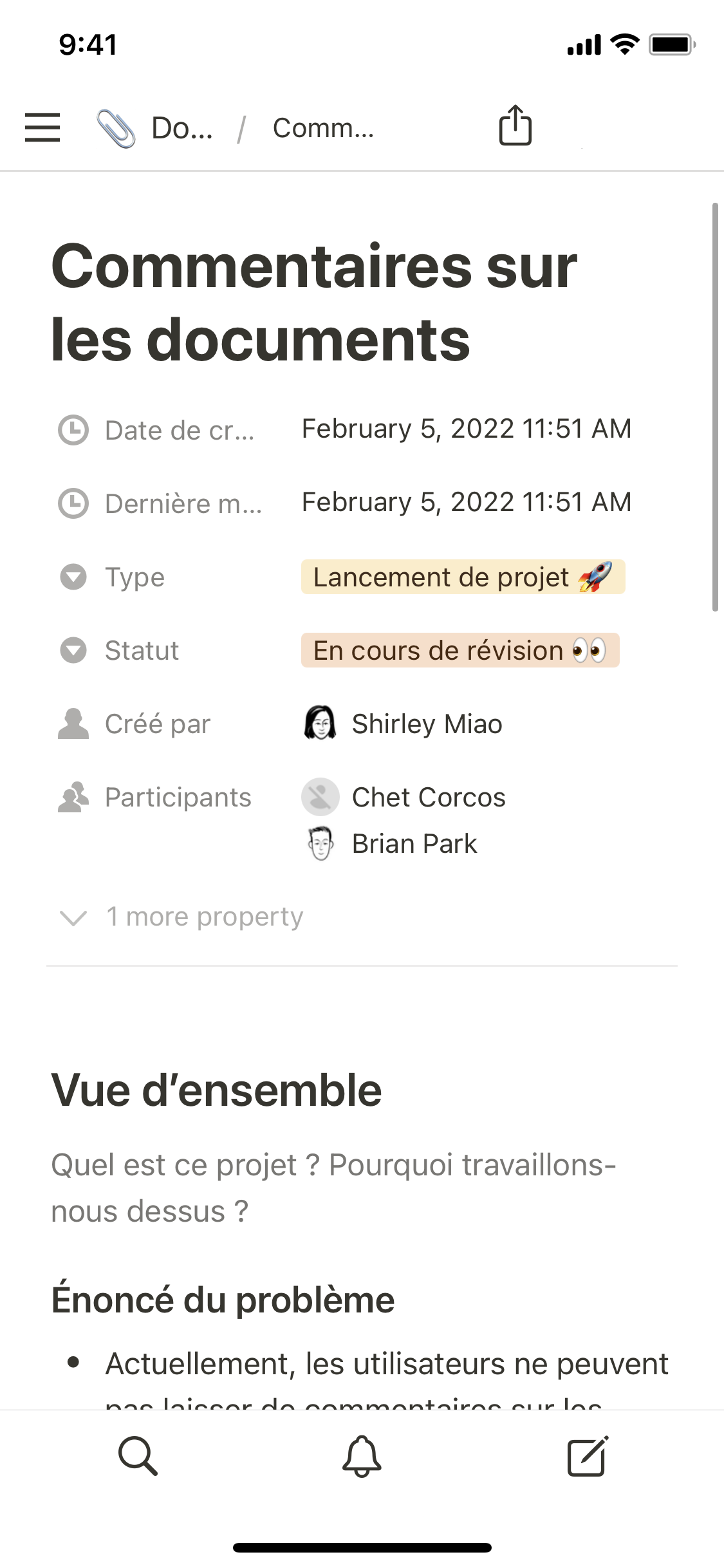Tap the compose new page icon
Viewport: 724px width, 1568px height.
click(587, 1455)
